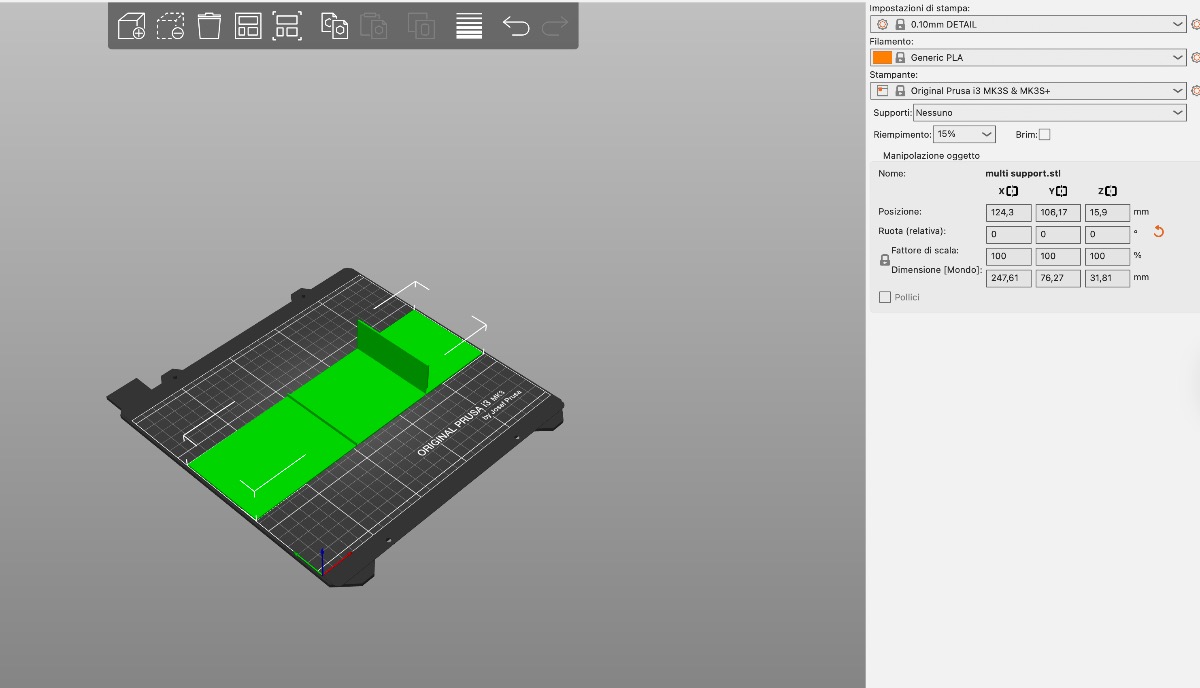
Task: Click the Redo arrow icon
Action: (x=554, y=26)
